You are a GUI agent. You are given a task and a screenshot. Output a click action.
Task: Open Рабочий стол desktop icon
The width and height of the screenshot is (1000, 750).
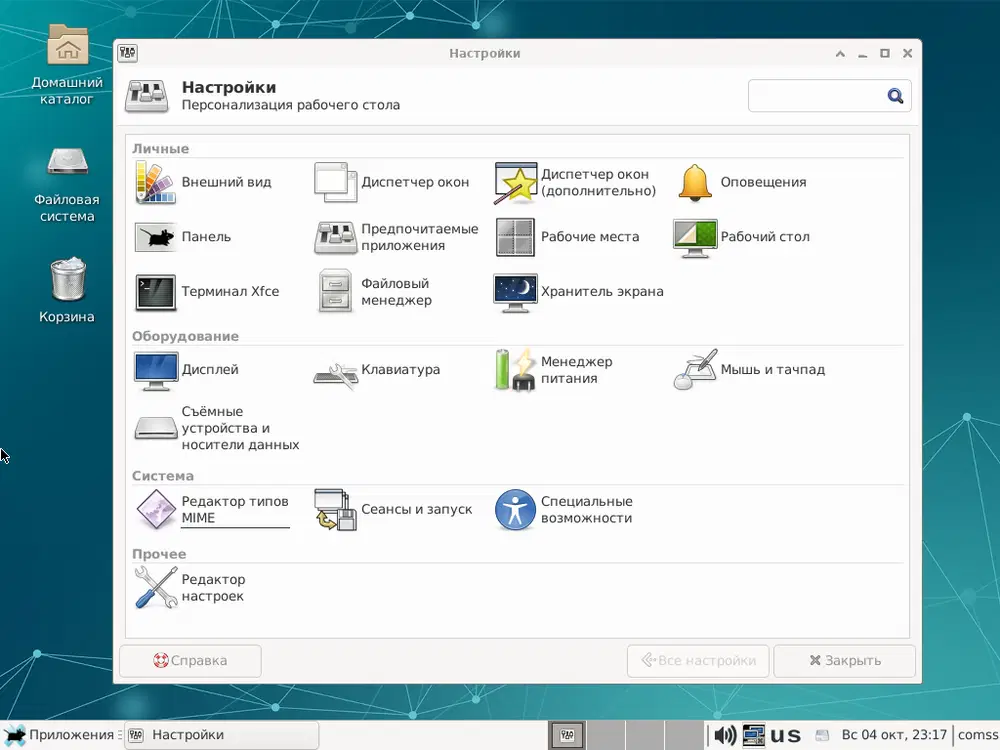tap(695, 237)
